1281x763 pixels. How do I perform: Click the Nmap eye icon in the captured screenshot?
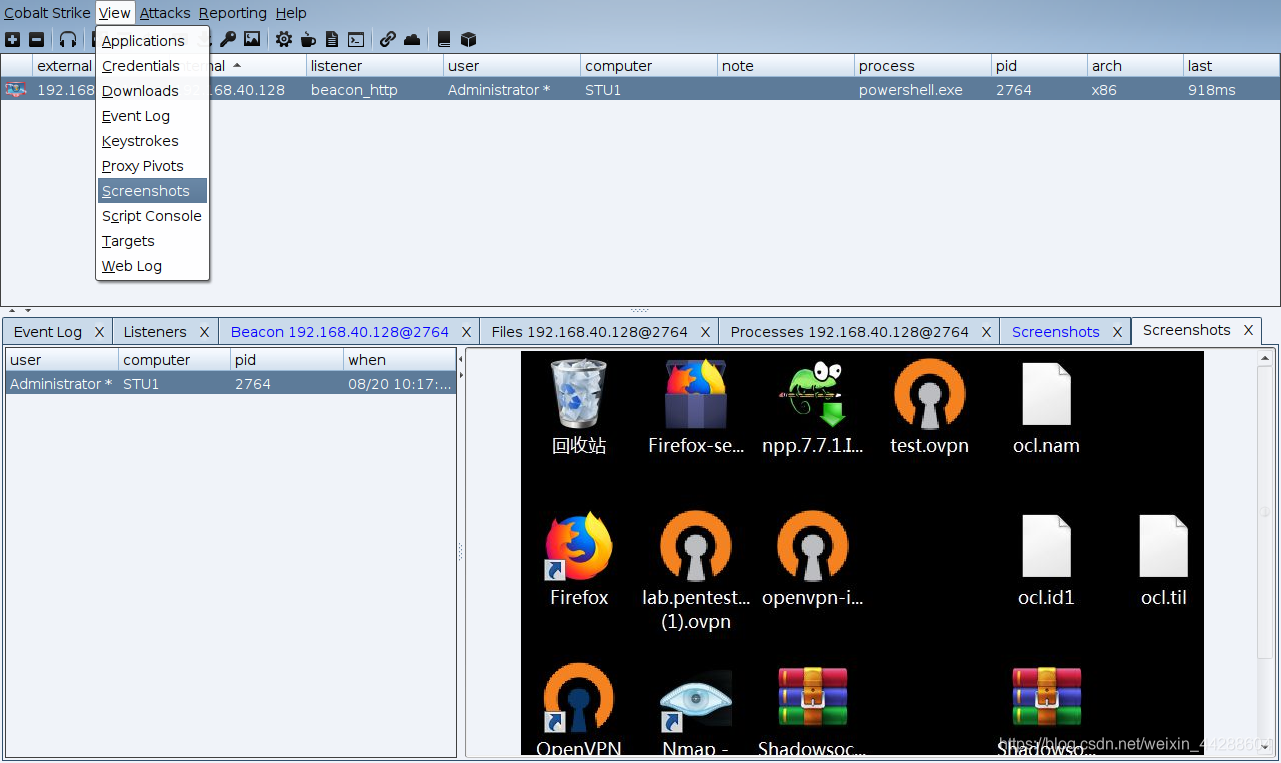pos(696,700)
